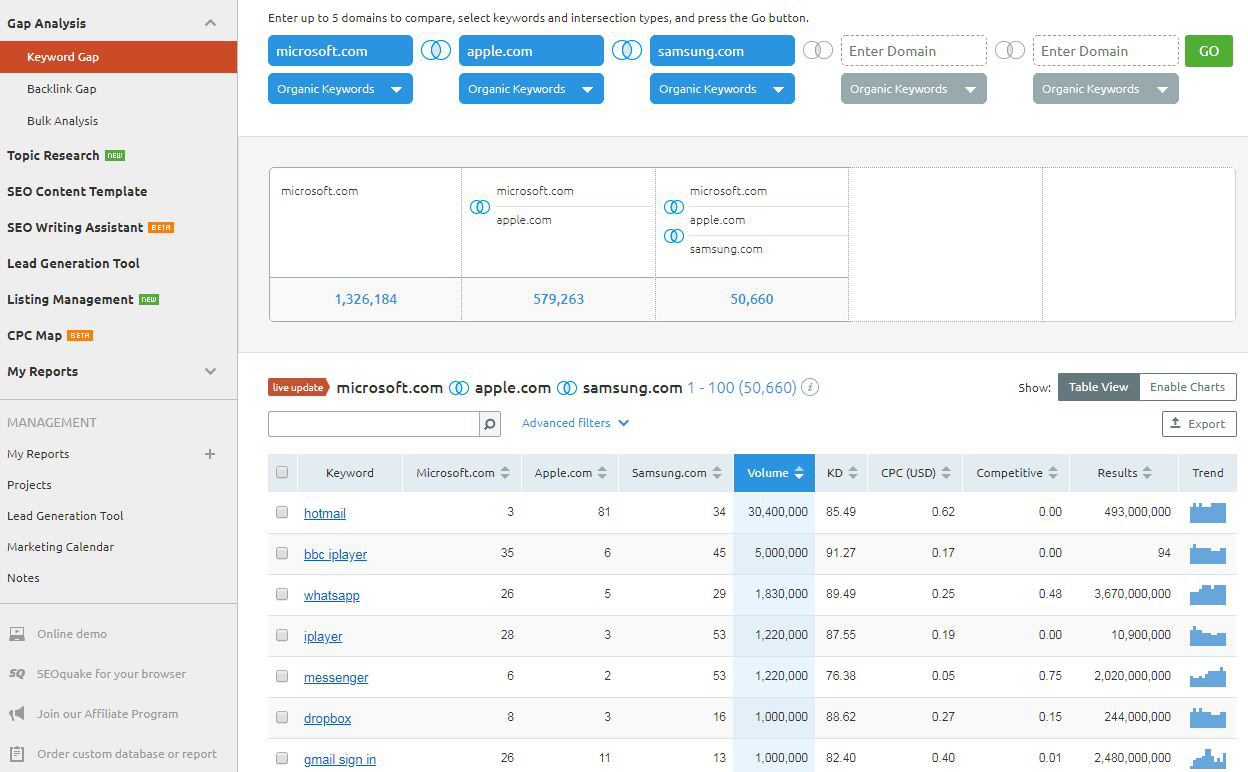Check the whatsapp row checkbox
1248x772 pixels.
pyautogui.click(x=282, y=594)
